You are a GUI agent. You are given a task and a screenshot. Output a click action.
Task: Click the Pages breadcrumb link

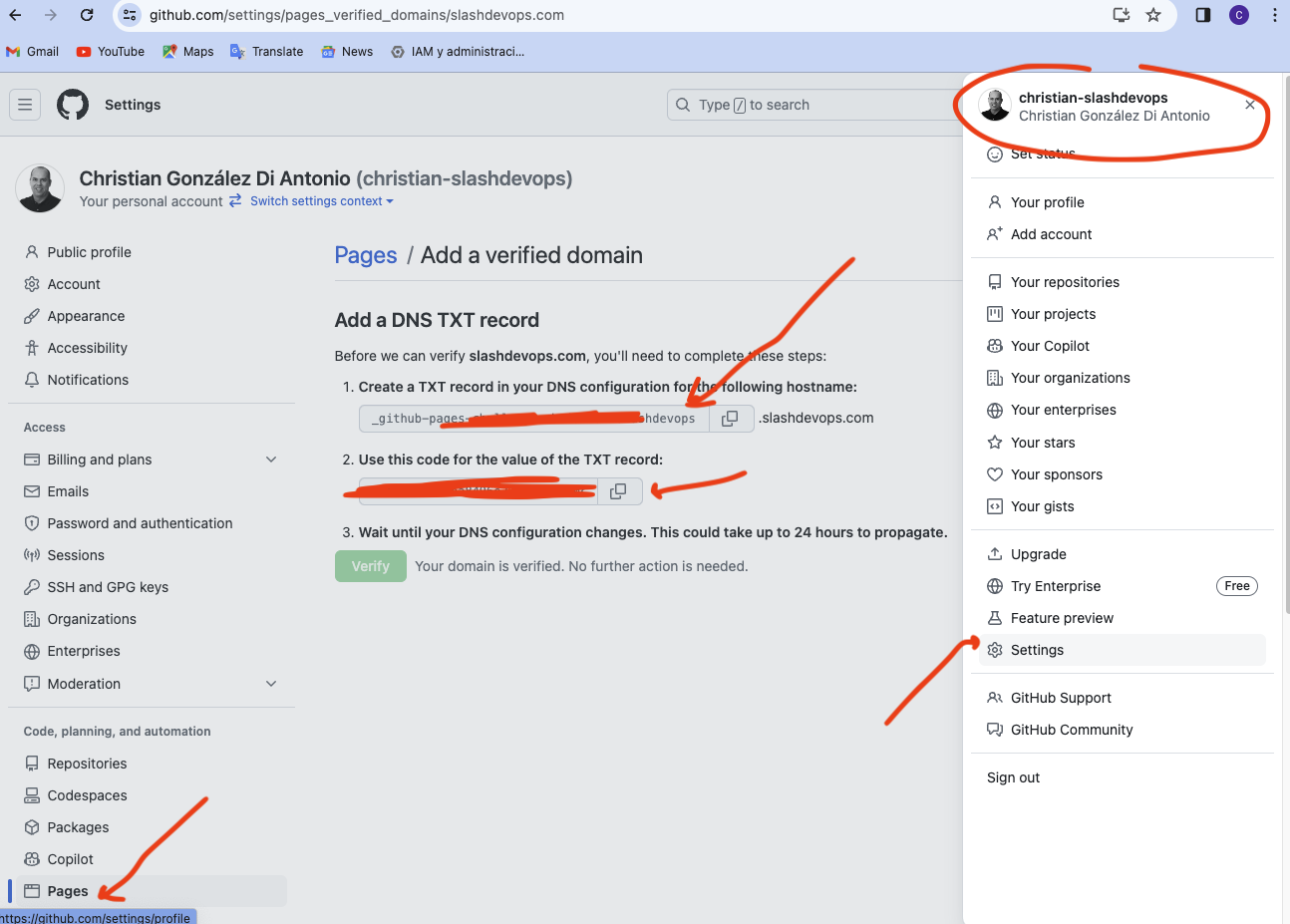click(366, 255)
